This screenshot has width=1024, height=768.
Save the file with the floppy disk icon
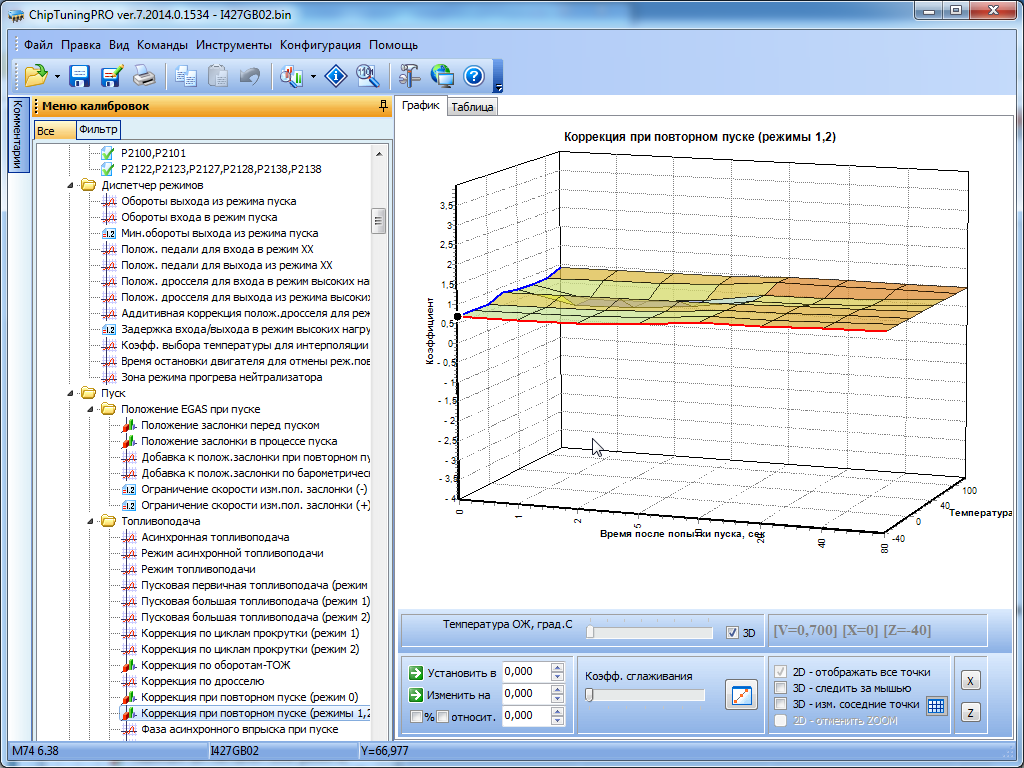[80, 75]
